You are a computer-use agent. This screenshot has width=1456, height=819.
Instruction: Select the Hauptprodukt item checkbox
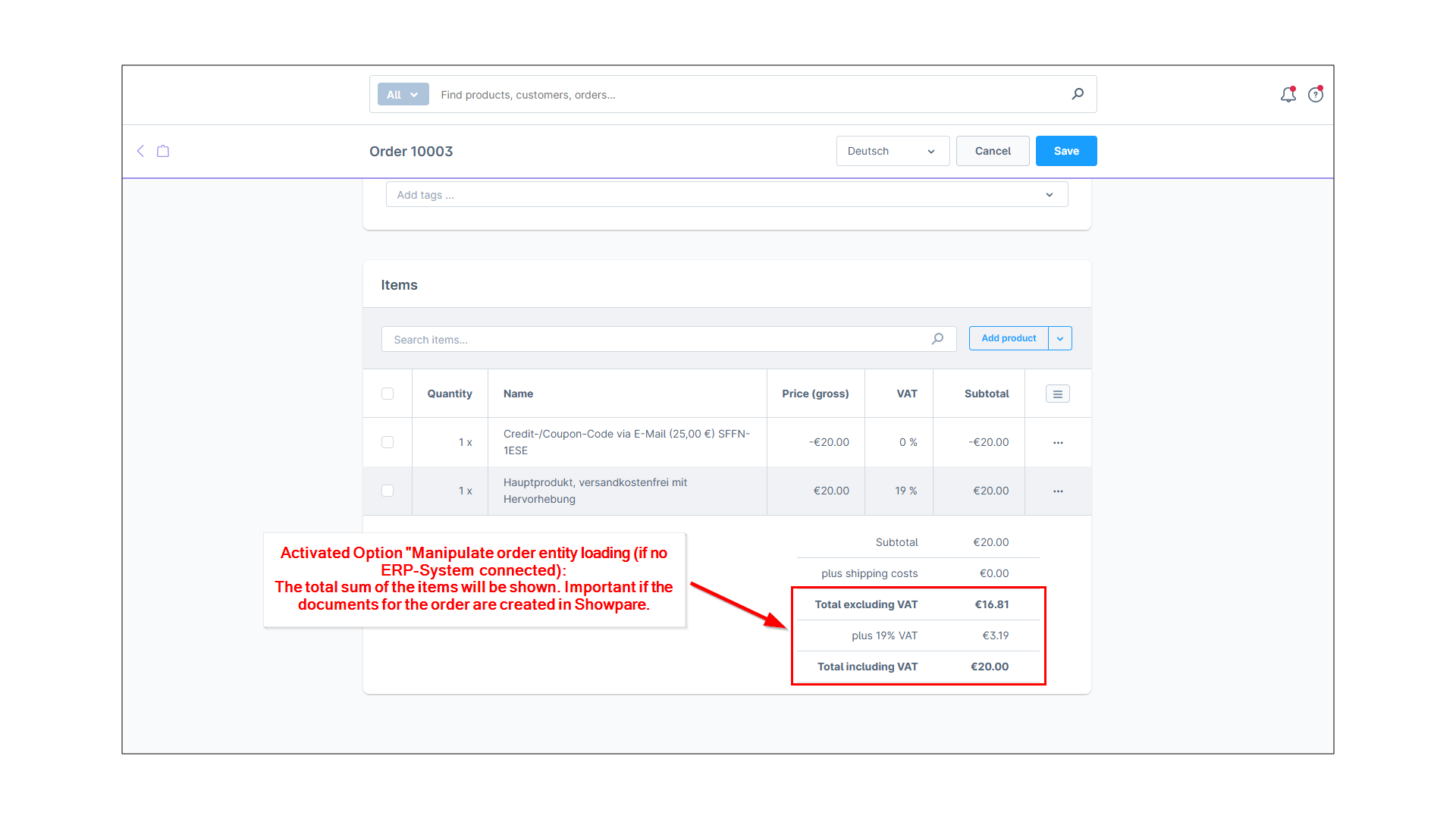[x=388, y=491]
